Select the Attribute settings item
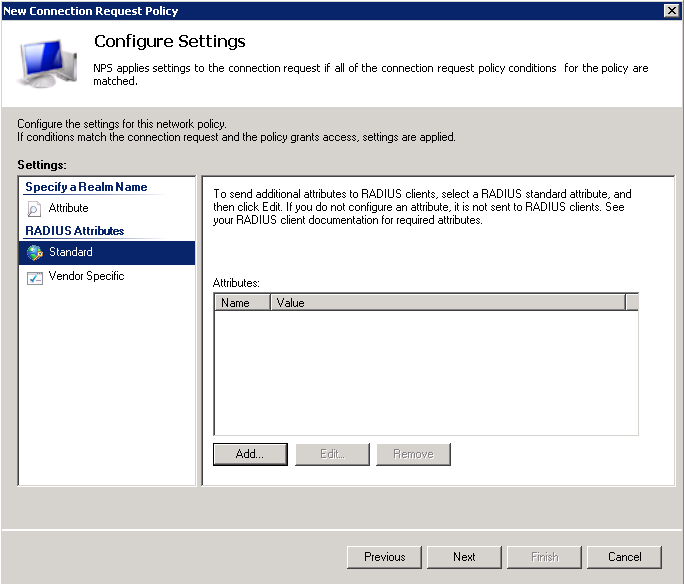This screenshot has width=684, height=584. (x=107, y=208)
